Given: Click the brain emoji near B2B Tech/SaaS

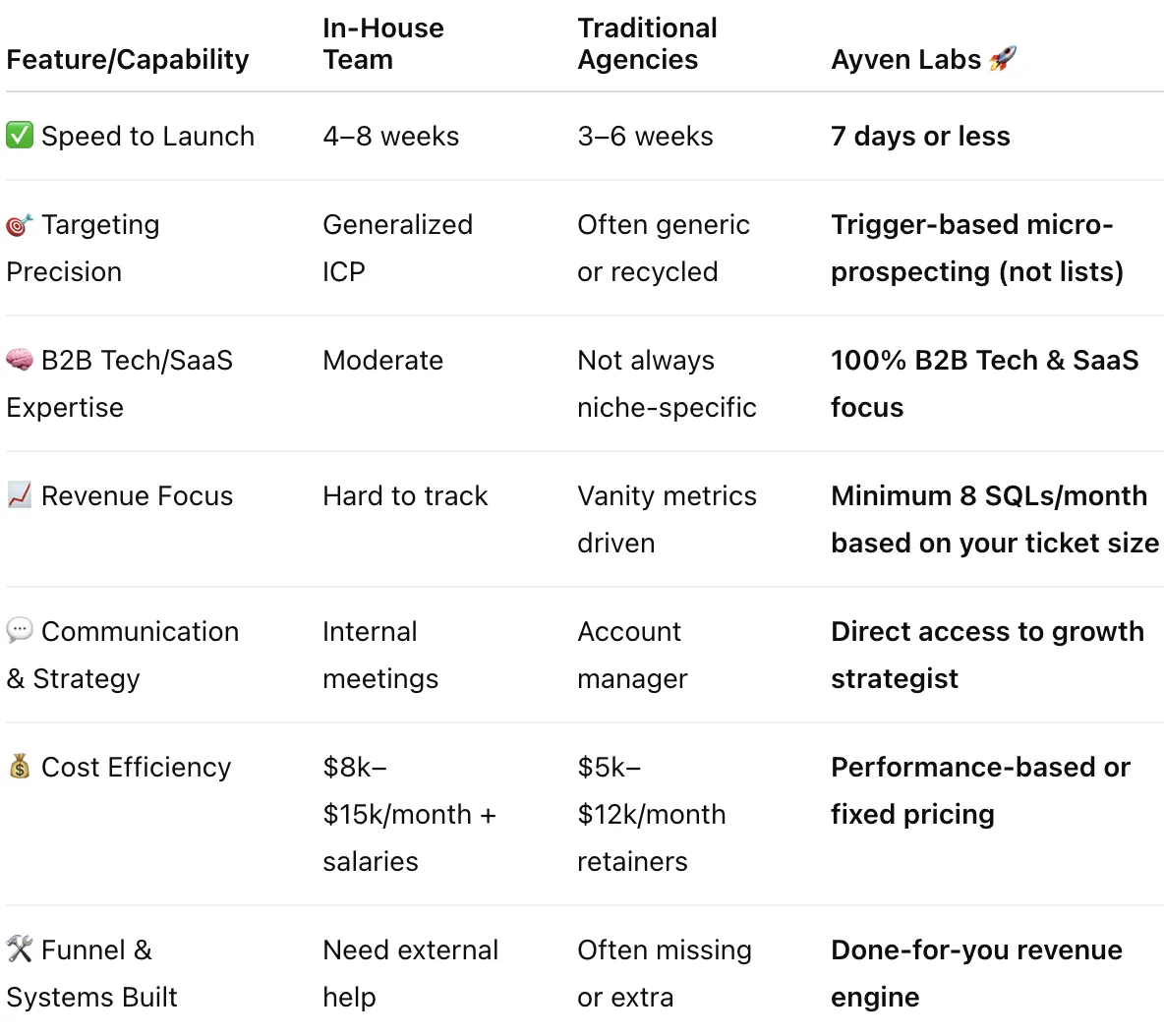Looking at the screenshot, I should click(20, 360).
